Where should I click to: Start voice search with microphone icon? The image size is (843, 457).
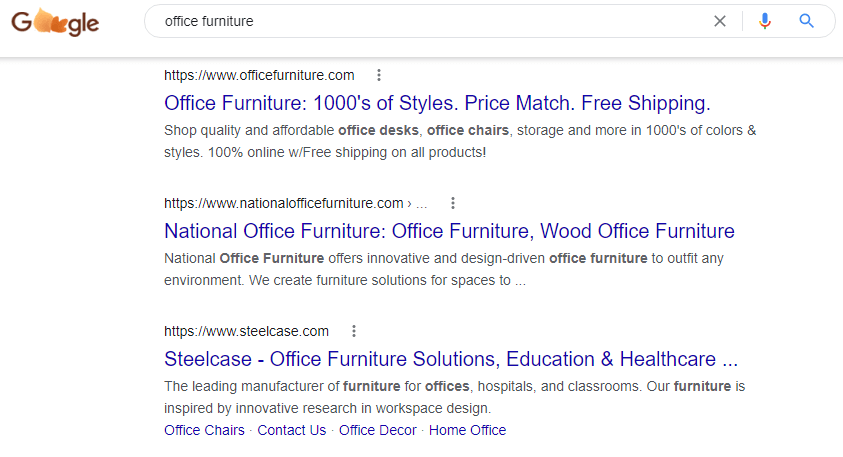coord(765,21)
